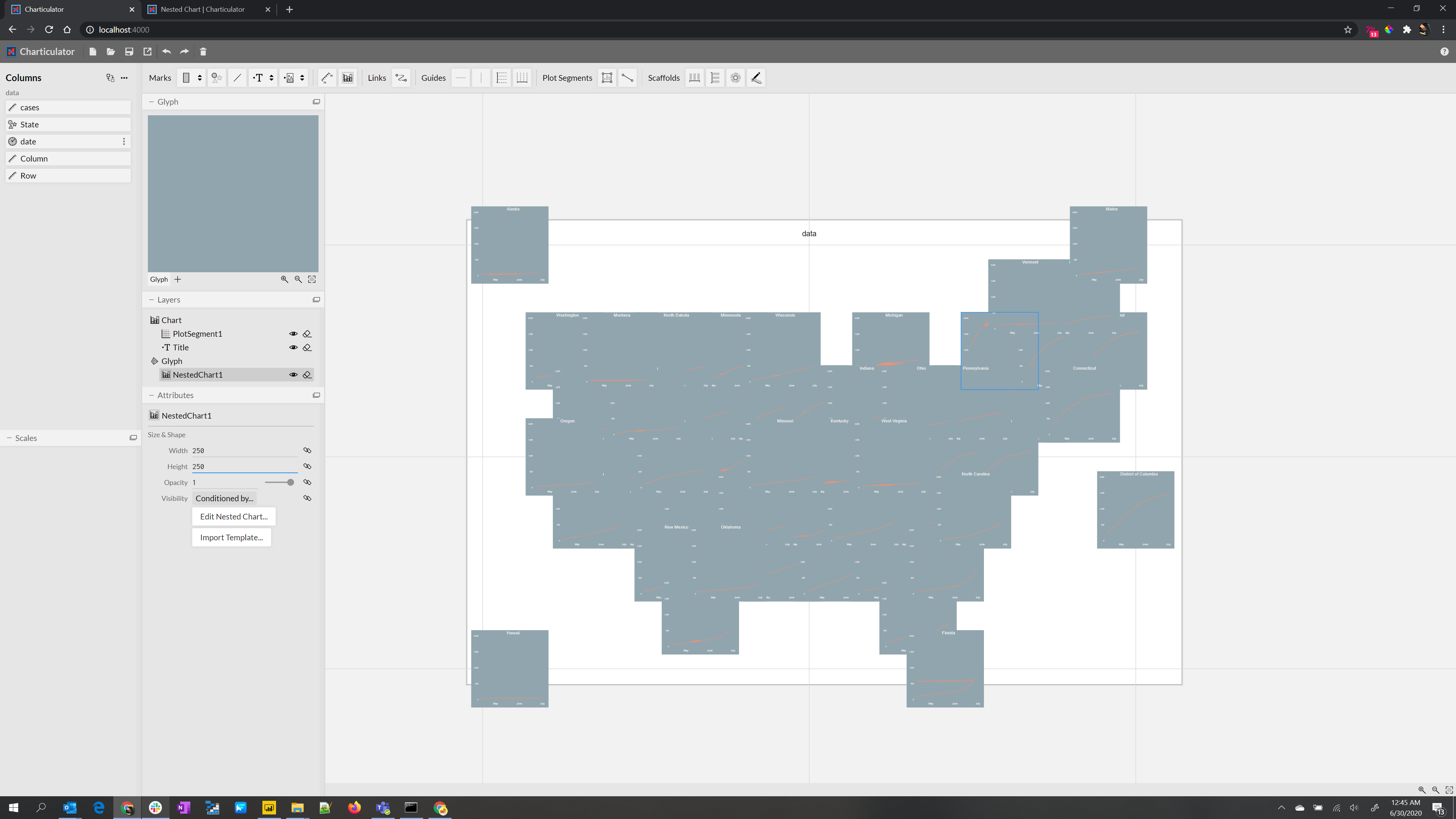
Task: Toggle visibility of PlotSegment1 layer
Action: (x=293, y=334)
